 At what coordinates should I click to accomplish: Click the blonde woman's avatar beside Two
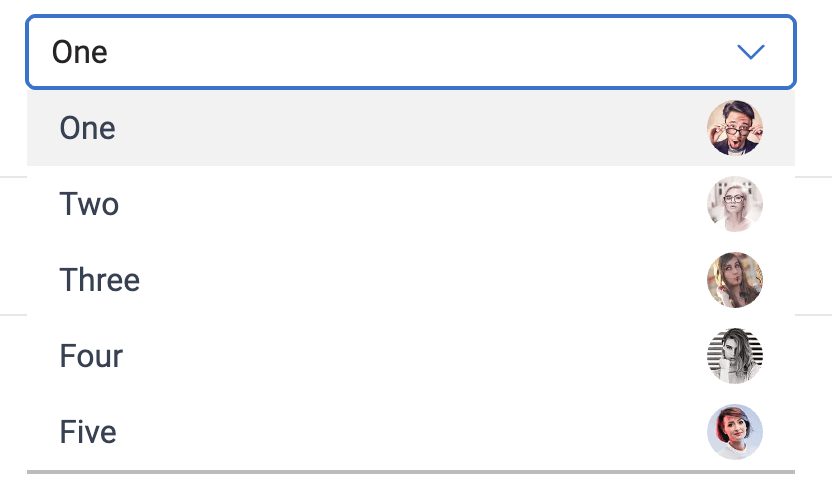click(735, 204)
